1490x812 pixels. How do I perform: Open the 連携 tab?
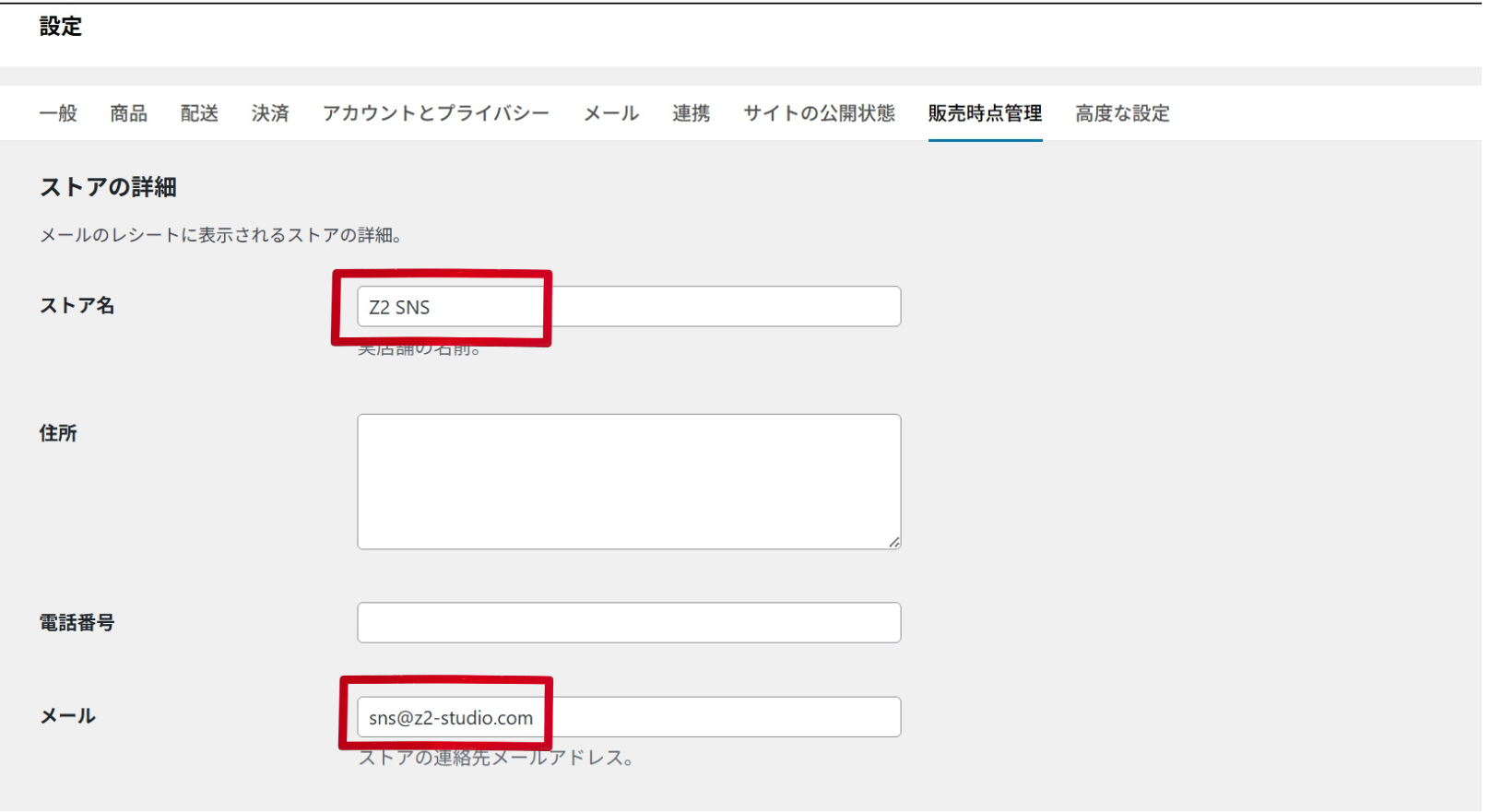(x=691, y=113)
